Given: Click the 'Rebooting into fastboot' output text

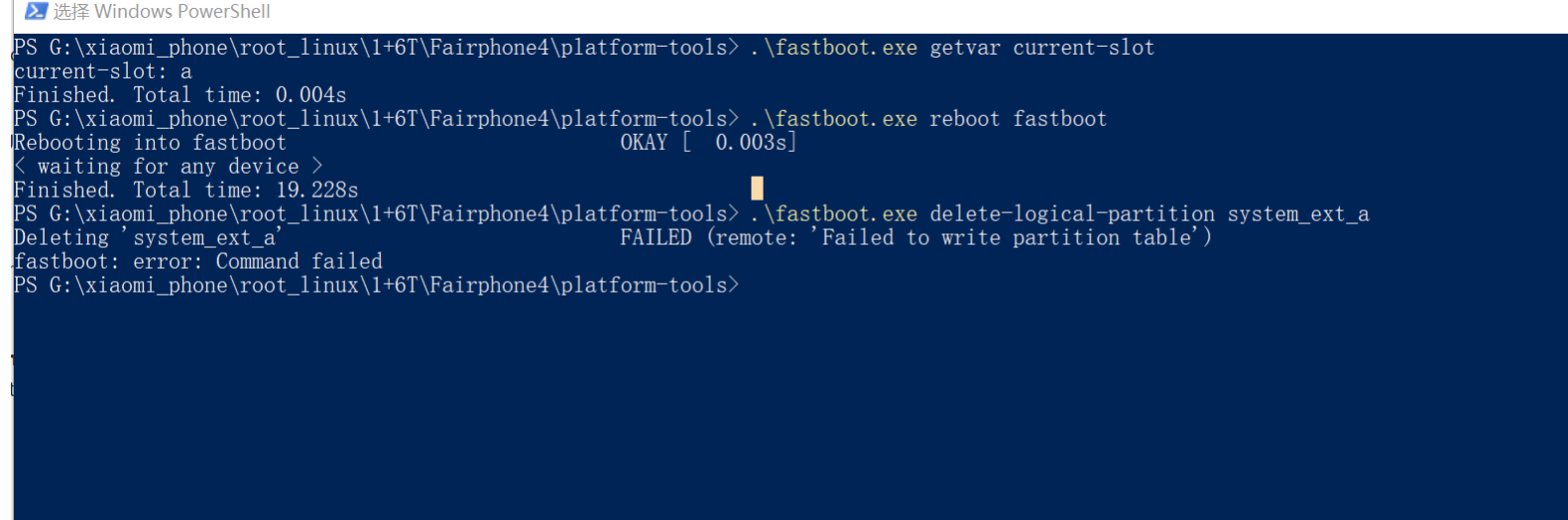Looking at the screenshot, I should point(150,143).
